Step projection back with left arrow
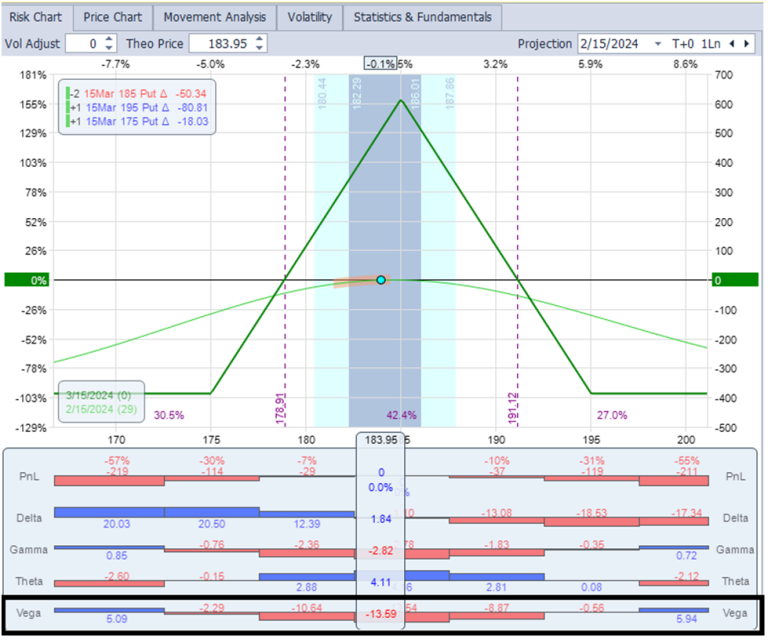The width and height of the screenshot is (768, 643). [x=733, y=44]
